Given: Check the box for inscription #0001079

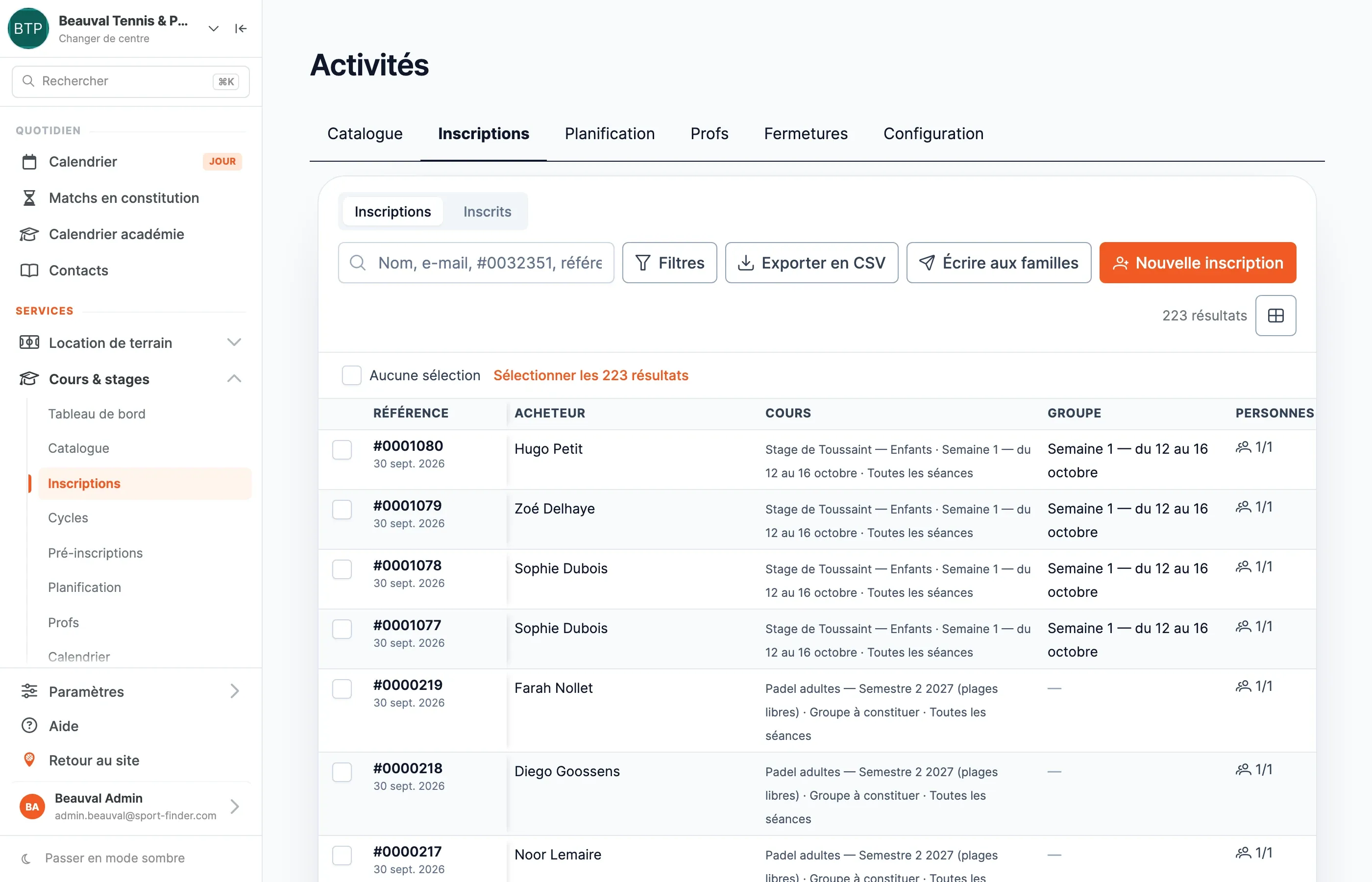Looking at the screenshot, I should [x=342, y=509].
